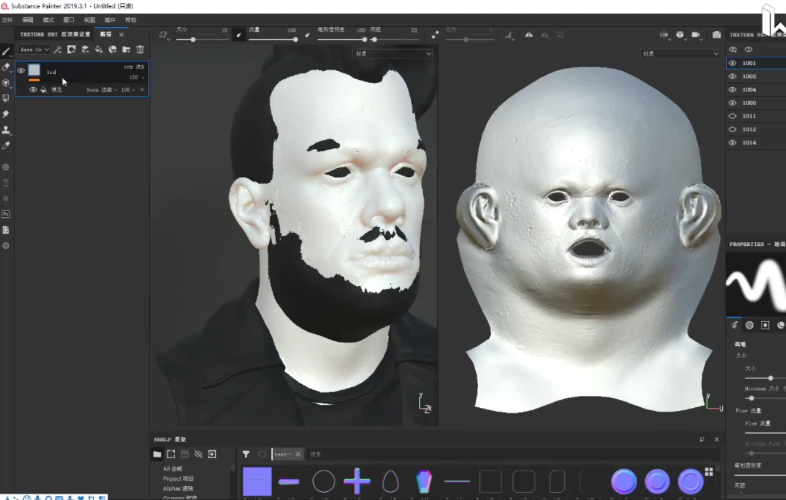Add a folder in the layers toolbar
786x500 pixels.
click(126, 49)
